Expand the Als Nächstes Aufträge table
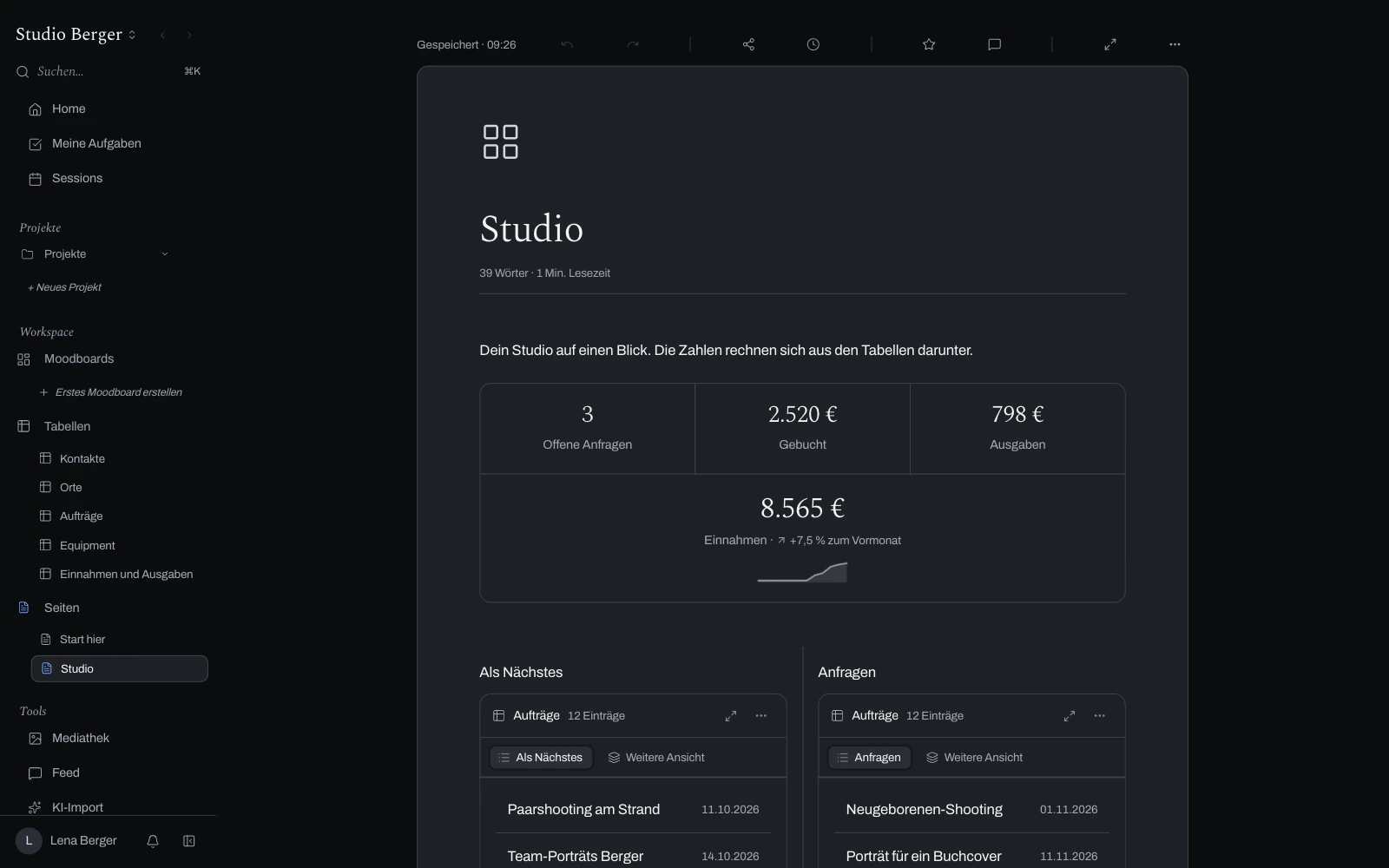 731,716
